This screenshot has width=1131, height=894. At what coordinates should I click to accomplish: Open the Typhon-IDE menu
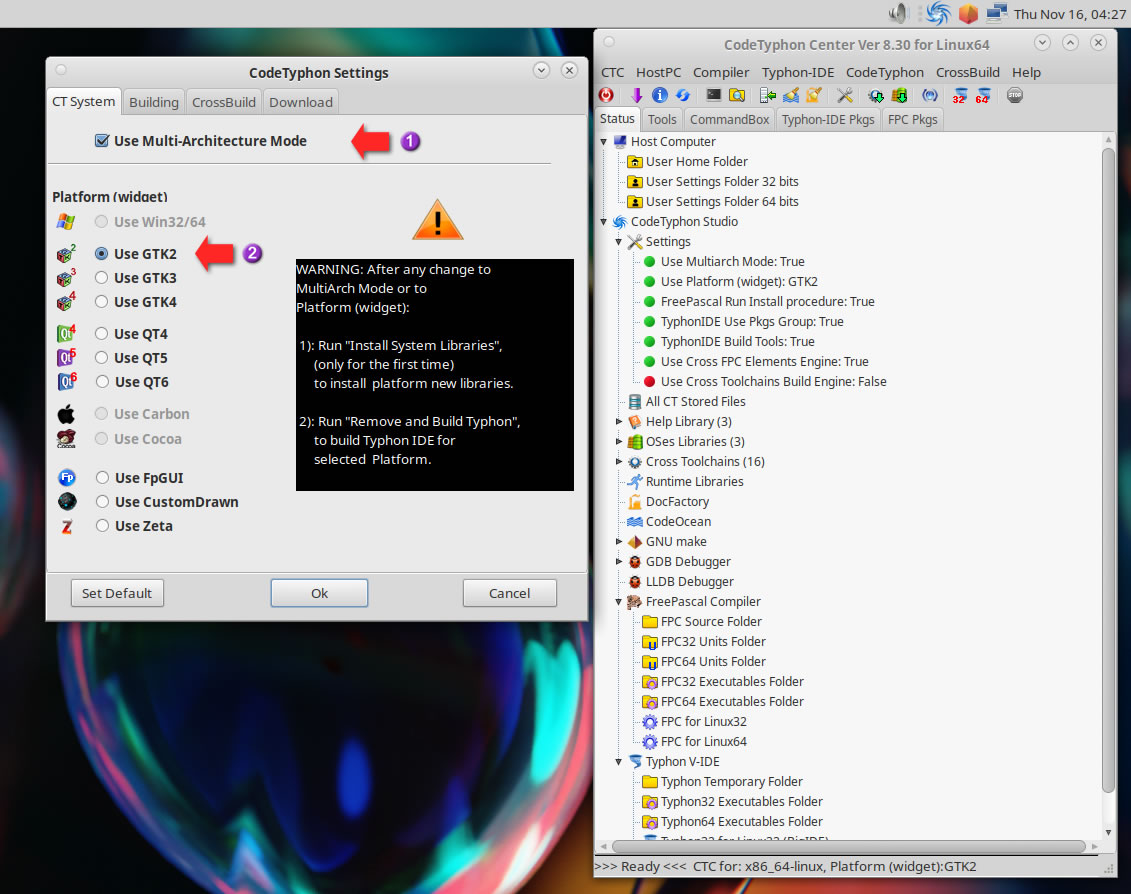[x=796, y=72]
